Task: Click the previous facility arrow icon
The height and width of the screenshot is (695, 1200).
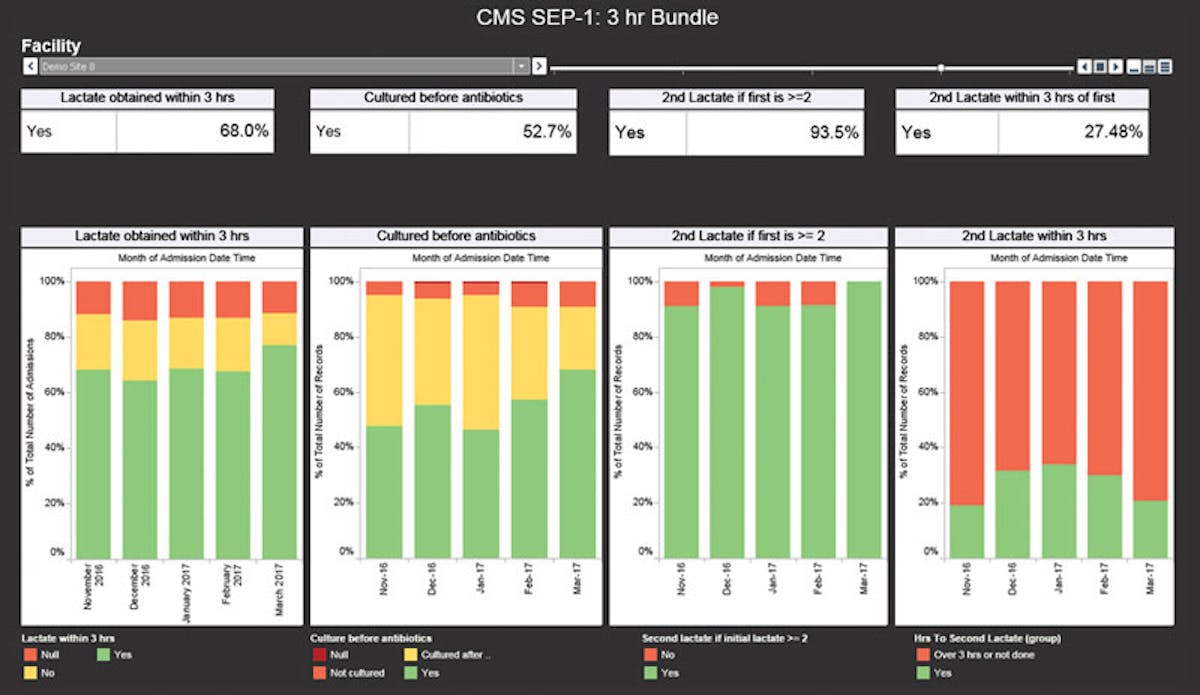Action: (x=28, y=66)
